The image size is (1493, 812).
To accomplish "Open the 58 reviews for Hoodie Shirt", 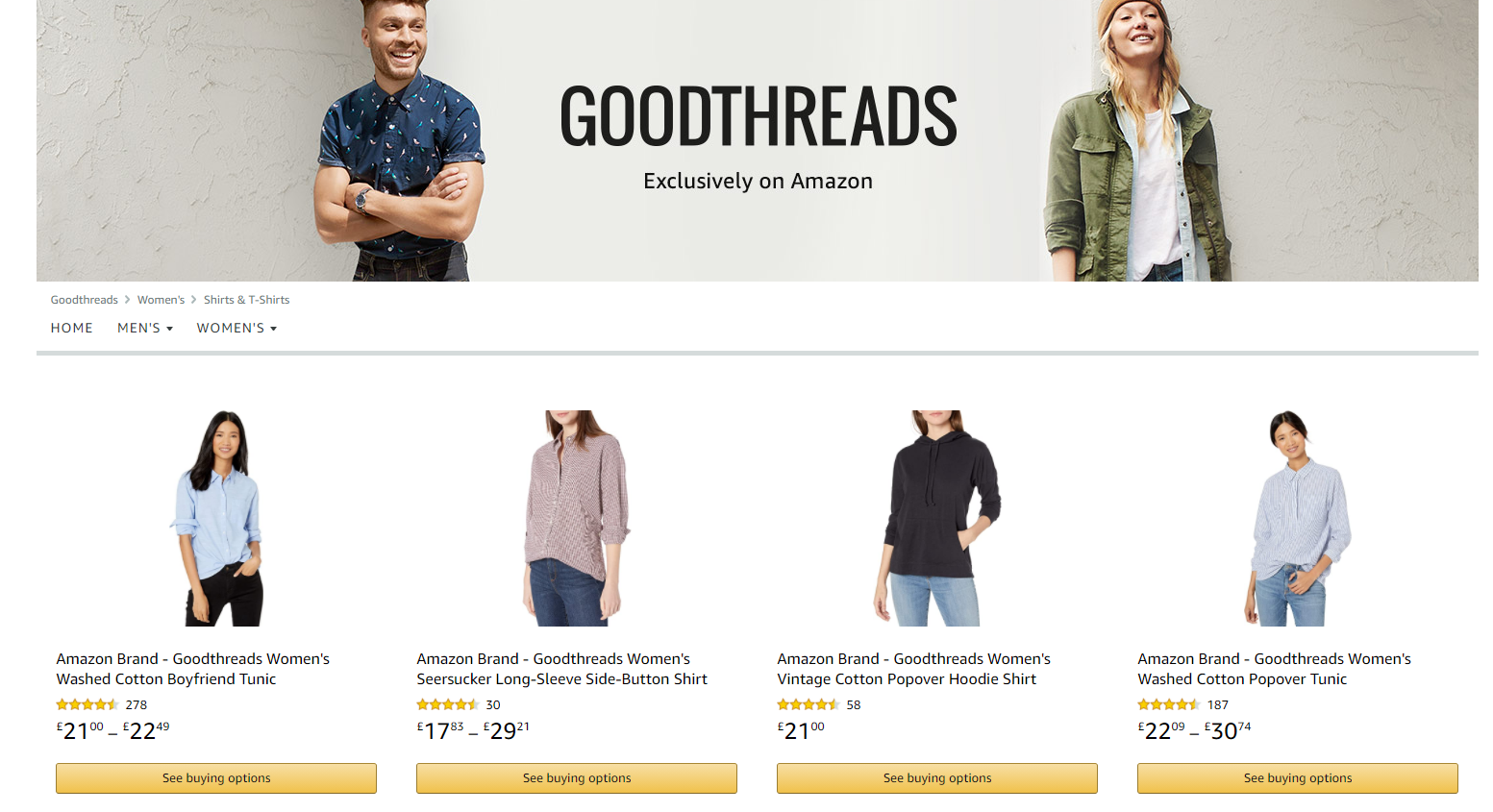I will 854,704.
